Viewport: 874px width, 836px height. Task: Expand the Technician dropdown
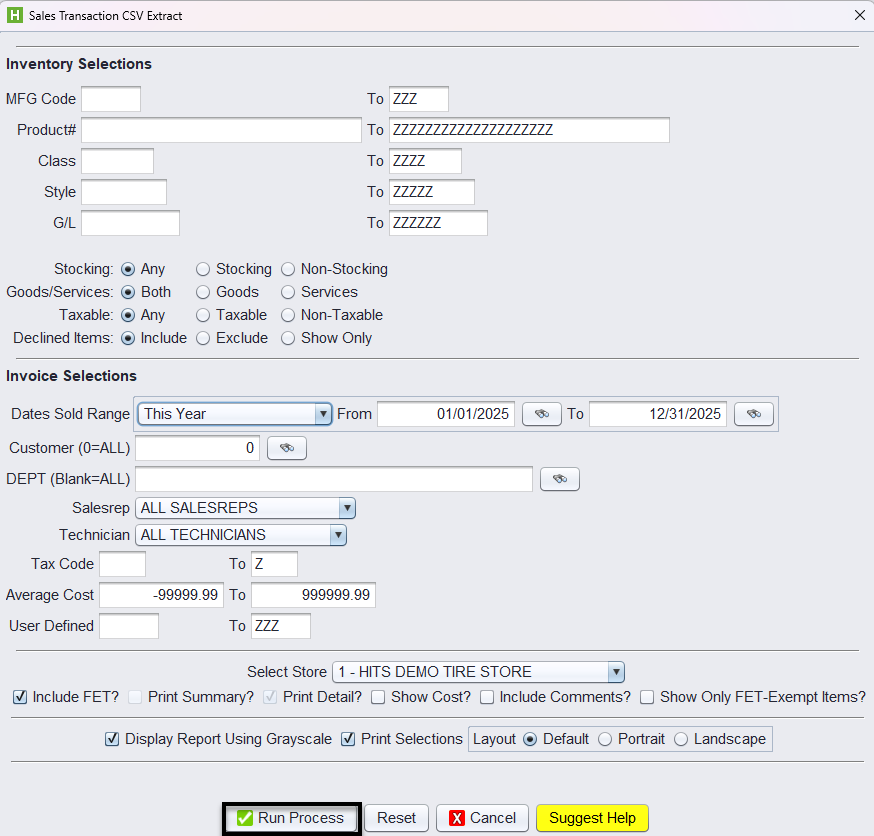tap(338, 535)
